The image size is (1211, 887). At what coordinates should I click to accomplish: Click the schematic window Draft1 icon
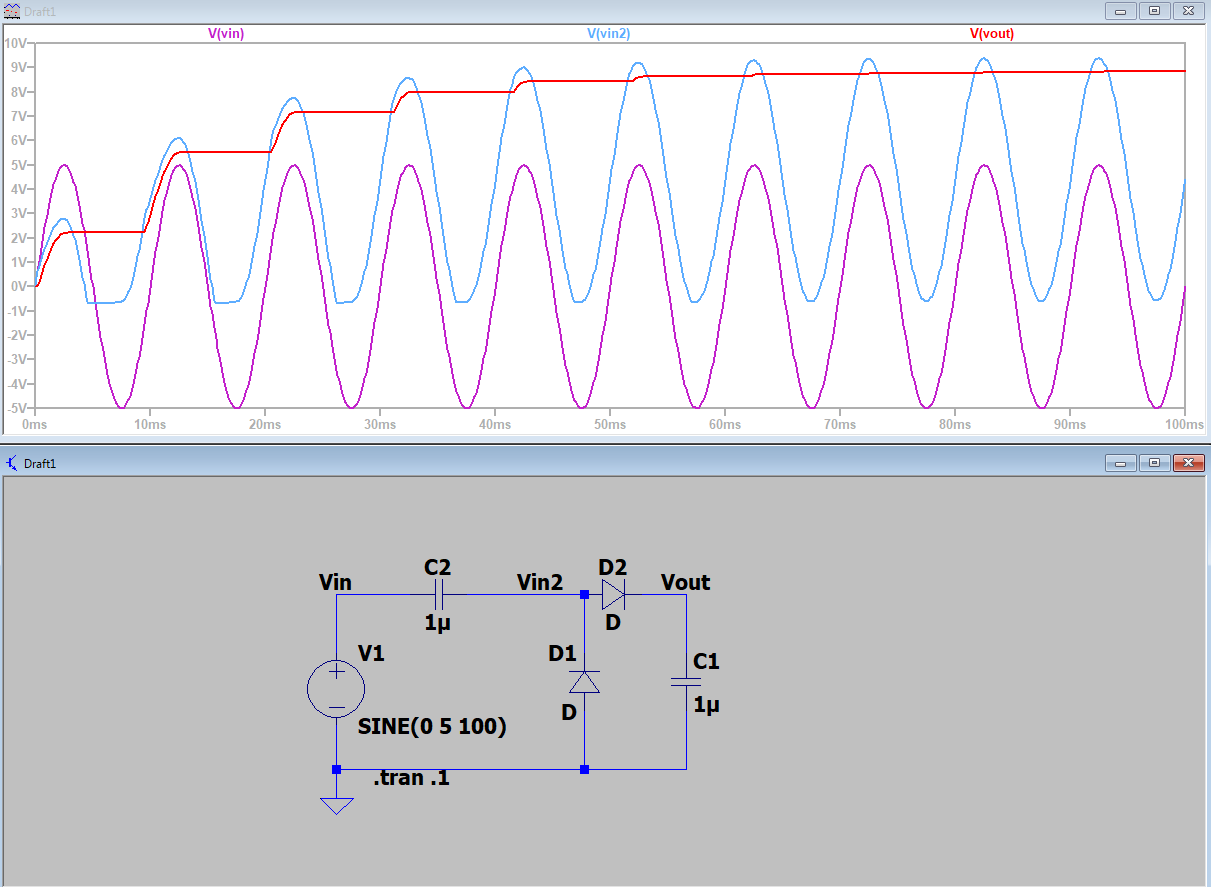click(11, 463)
